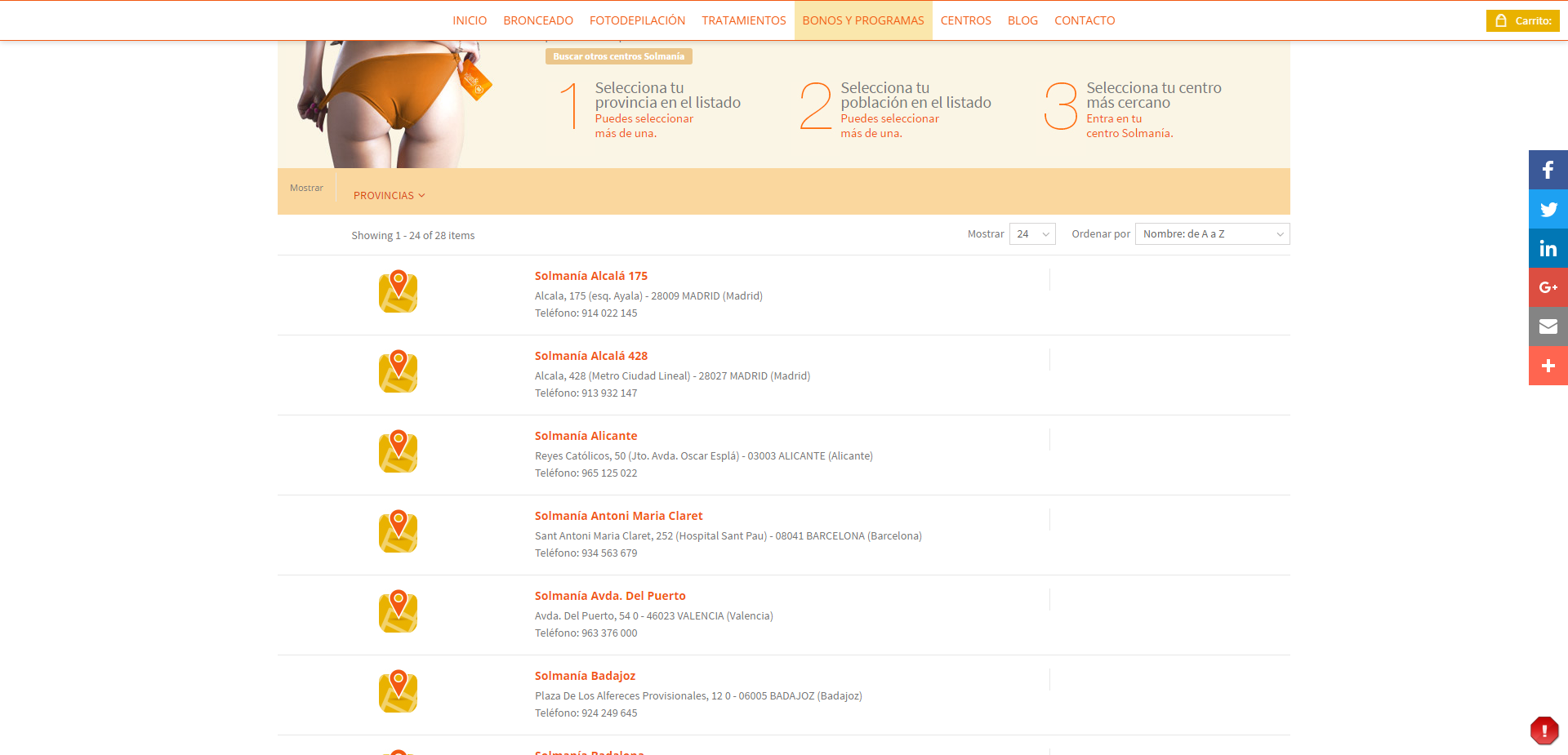The image size is (1568, 755).
Task: Open more sharing options plus icon
Action: [1548, 366]
